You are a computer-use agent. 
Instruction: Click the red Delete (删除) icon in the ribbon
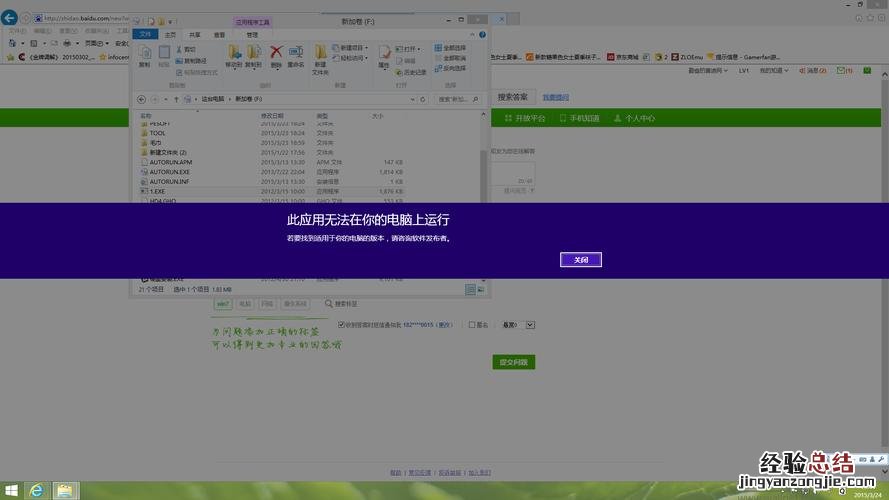point(276,54)
